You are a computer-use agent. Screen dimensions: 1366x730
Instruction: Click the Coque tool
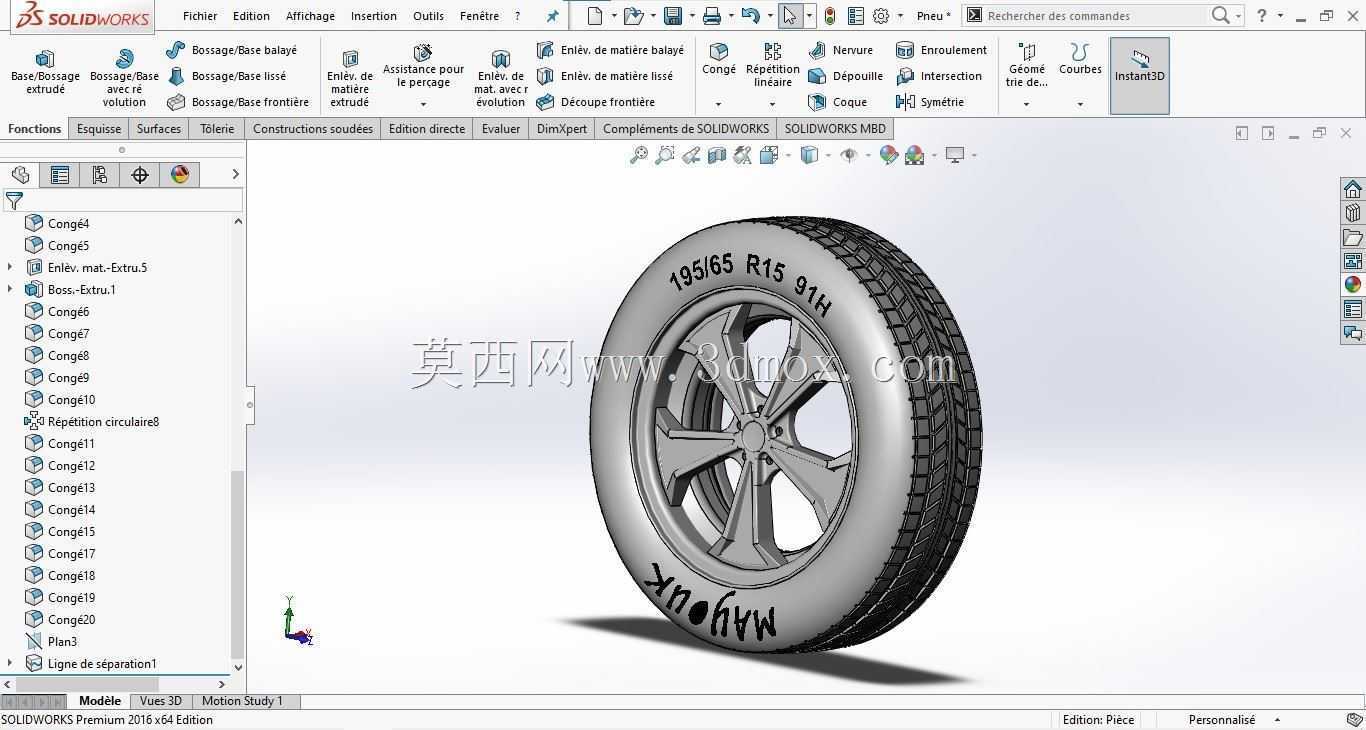tap(837, 102)
